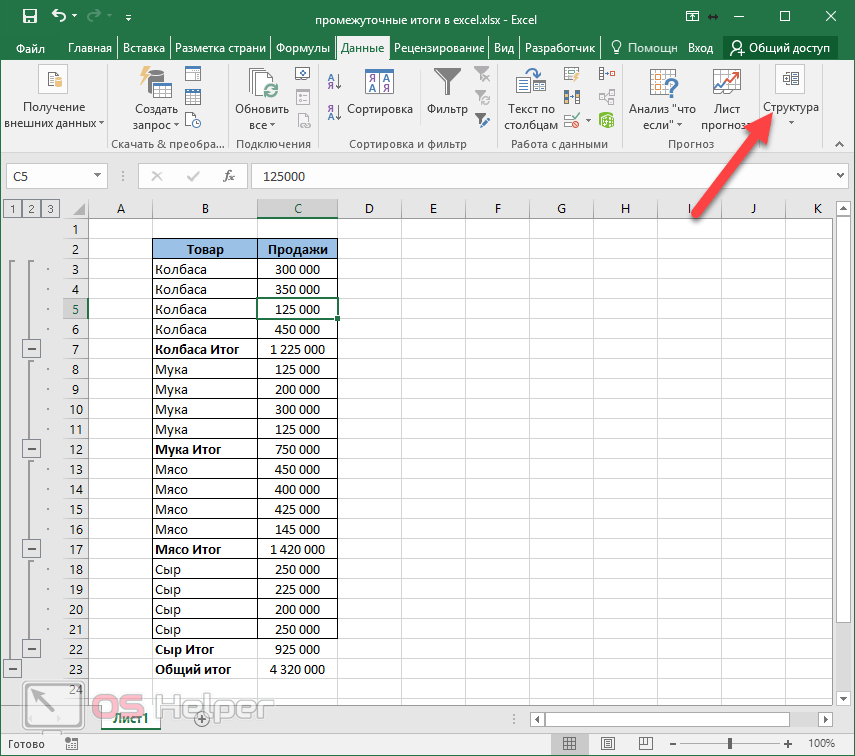Switch to the Вид tab
Screen dimensions: 855x756
(504, 48)
